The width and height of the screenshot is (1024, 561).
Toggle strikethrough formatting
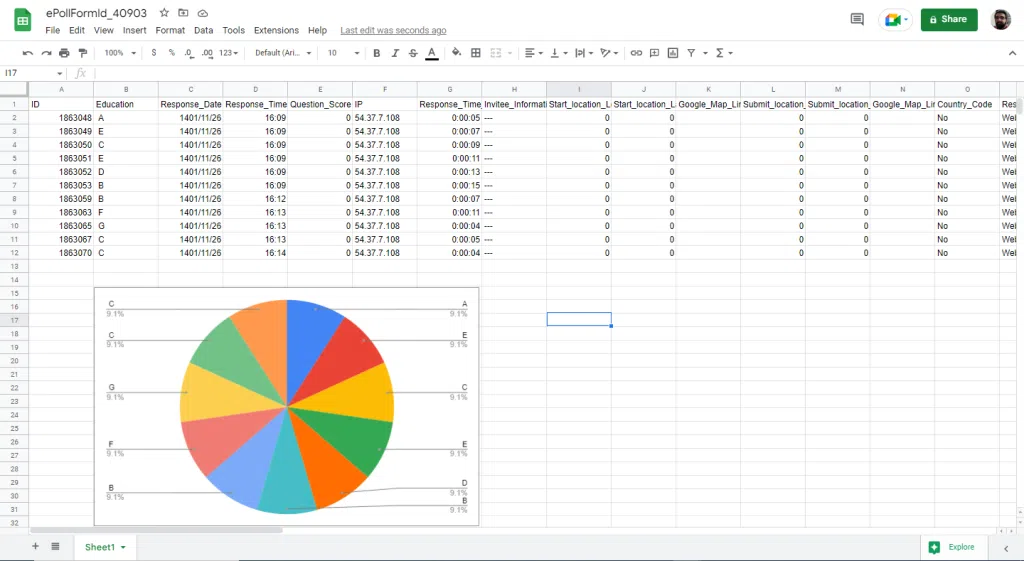coord(413,53)
